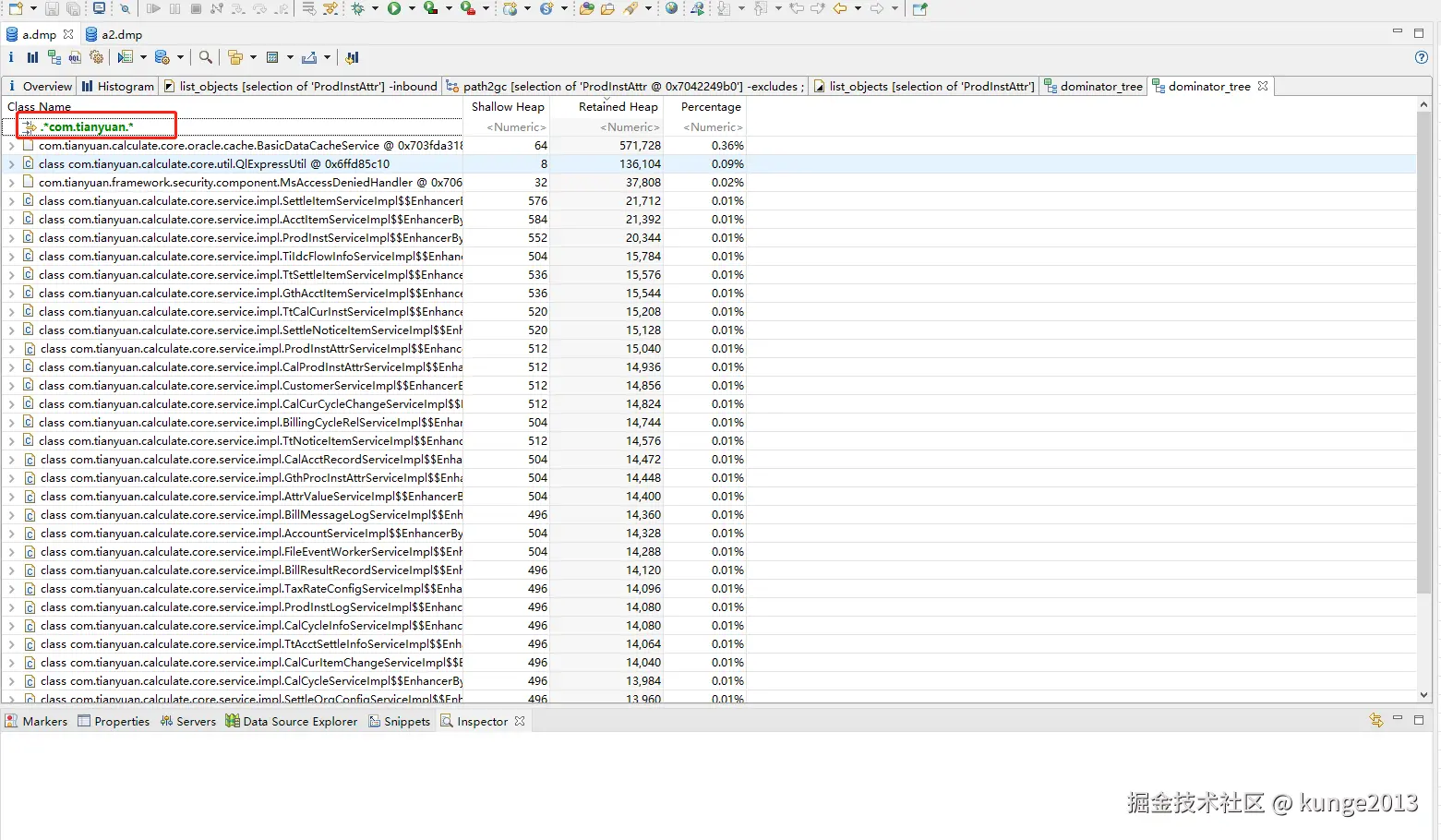Click the magnifier Find Object by address icon
The height and width of the screenshot is (840, 1441).
pyautogui.click(x=206, y=57)
